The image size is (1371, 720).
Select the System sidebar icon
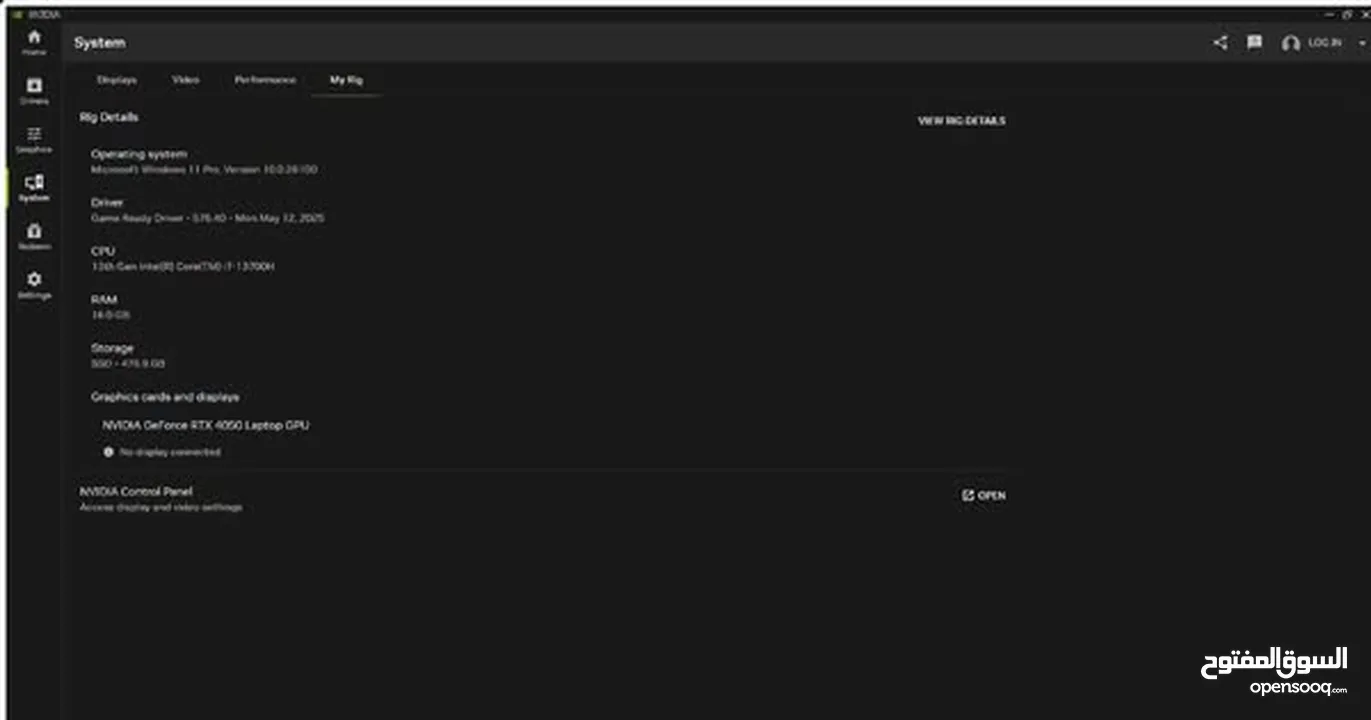[34, 188]
